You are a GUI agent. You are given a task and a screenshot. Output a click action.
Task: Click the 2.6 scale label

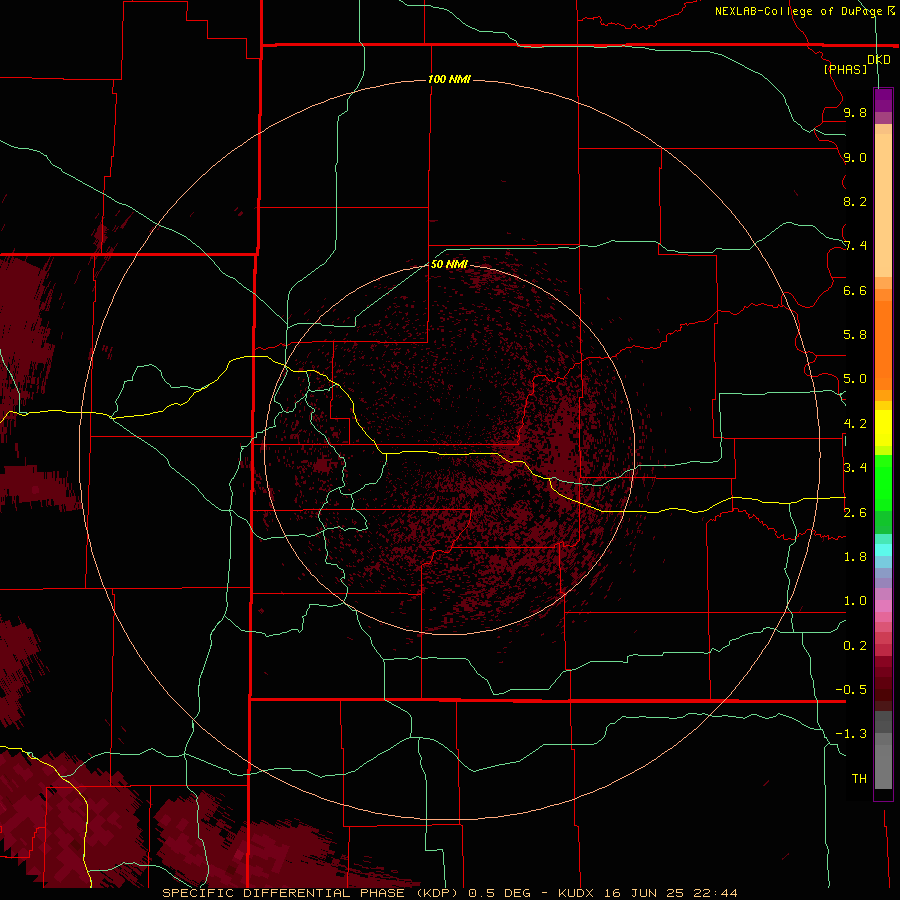855,513
